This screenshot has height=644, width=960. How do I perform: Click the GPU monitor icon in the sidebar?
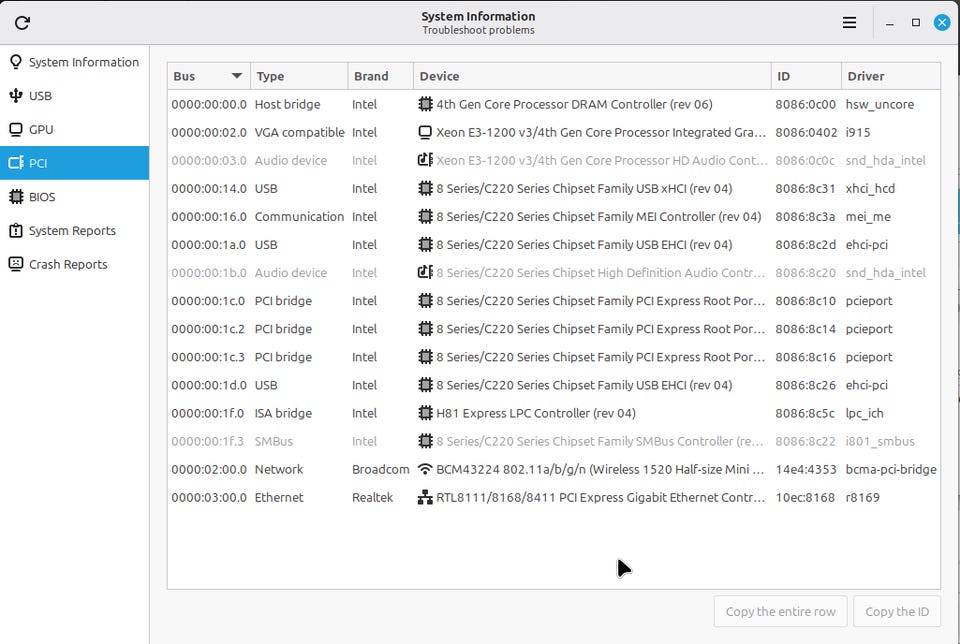click(16, 129)
